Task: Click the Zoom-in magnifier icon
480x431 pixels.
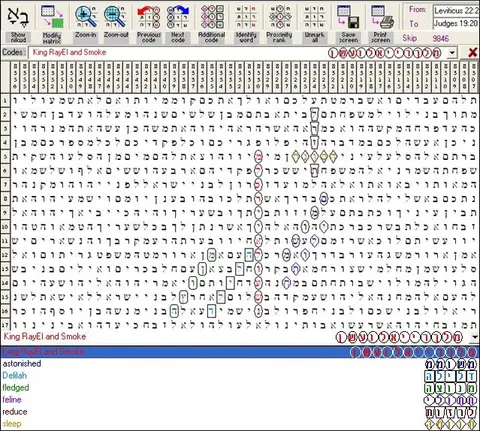Action: [x=86, y=17]
